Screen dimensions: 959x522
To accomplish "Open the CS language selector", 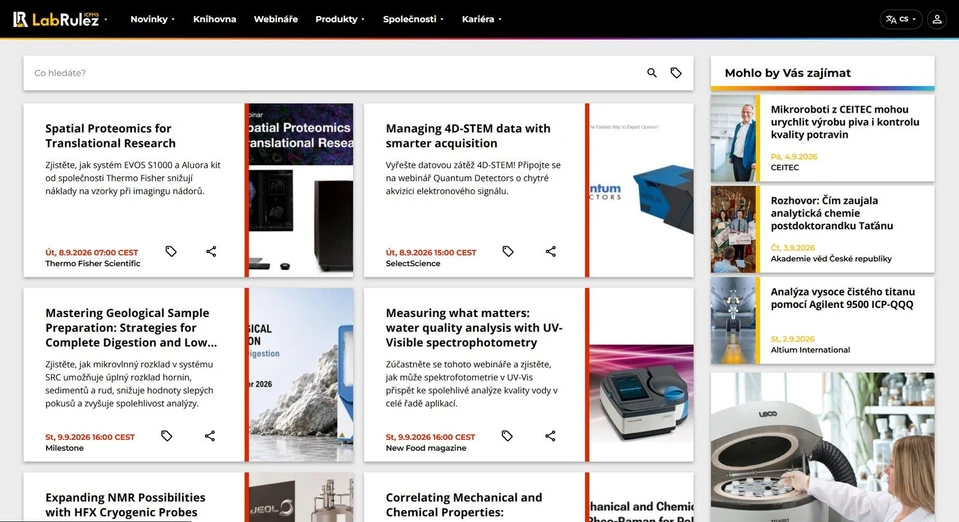I will pos(900,19).
